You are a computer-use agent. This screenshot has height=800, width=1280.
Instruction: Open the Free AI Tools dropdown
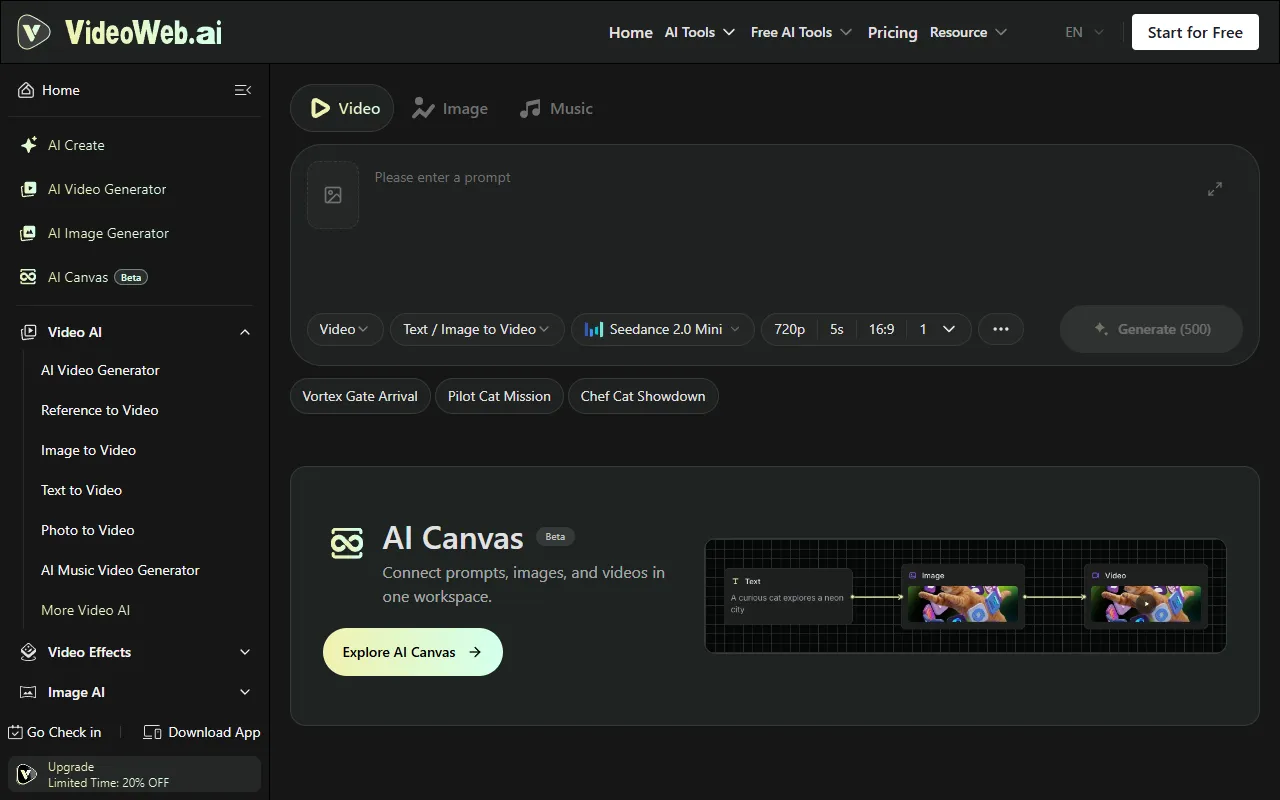pos(802,32)
